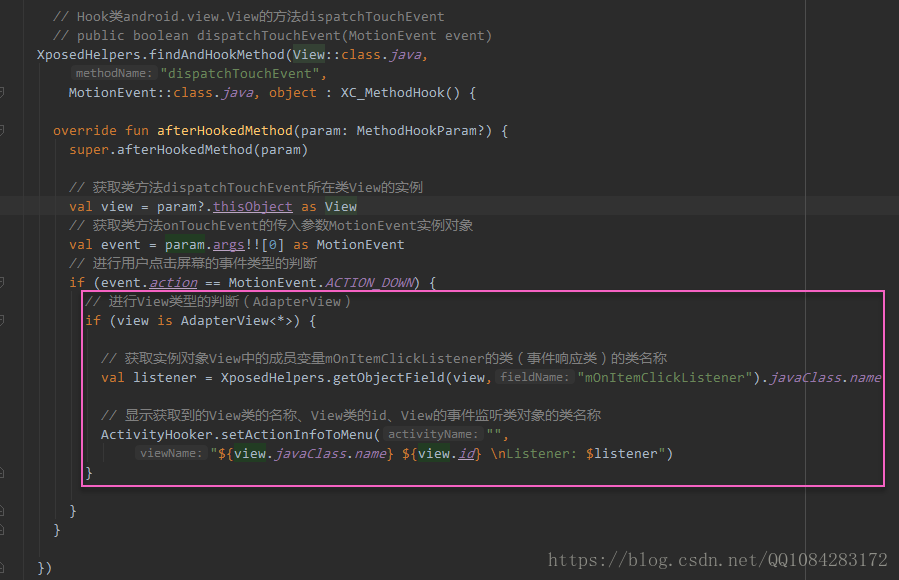Click the methodName: parameter hint

(114, 73)
